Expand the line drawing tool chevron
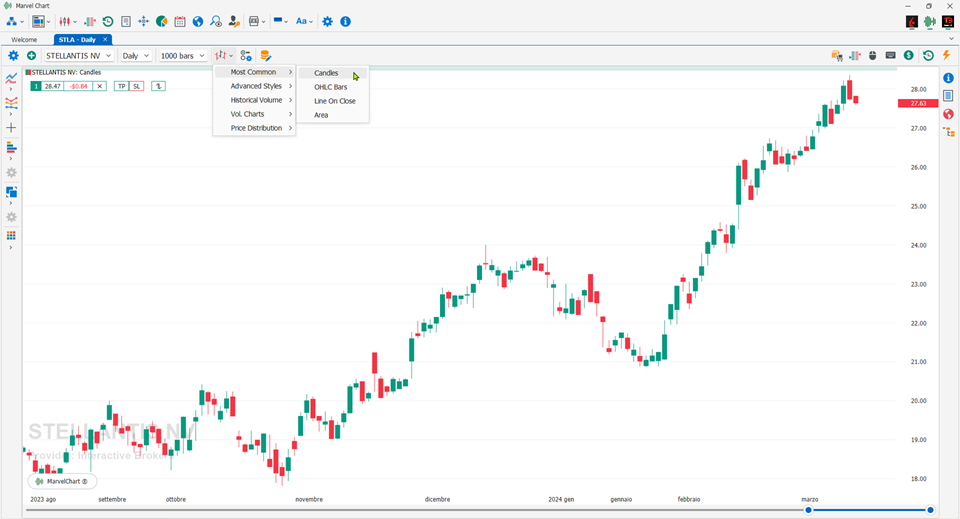 click(x=11, y=89)
